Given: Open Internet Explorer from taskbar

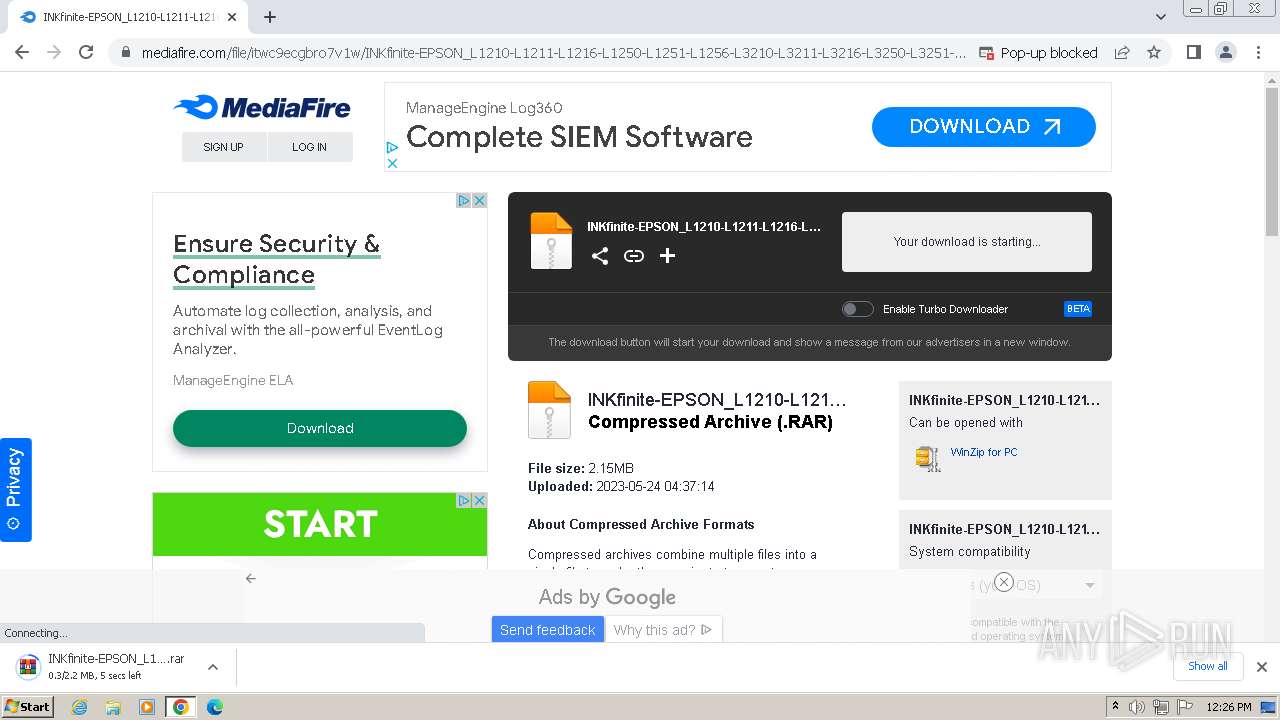Looking at the screenshot, I should [x=80, y=707].
